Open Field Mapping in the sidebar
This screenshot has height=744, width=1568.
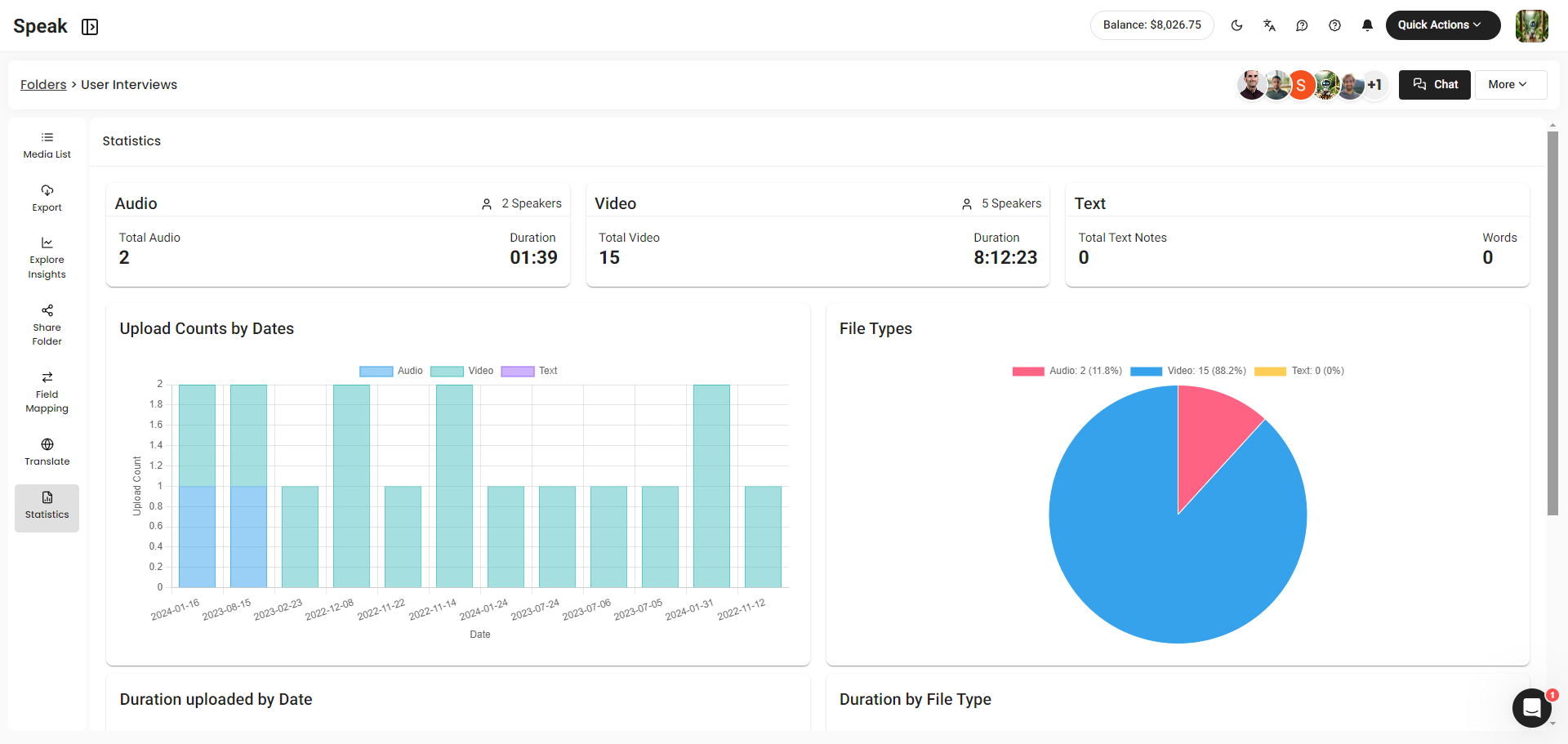pyautogui.click(x=47, y=392)
